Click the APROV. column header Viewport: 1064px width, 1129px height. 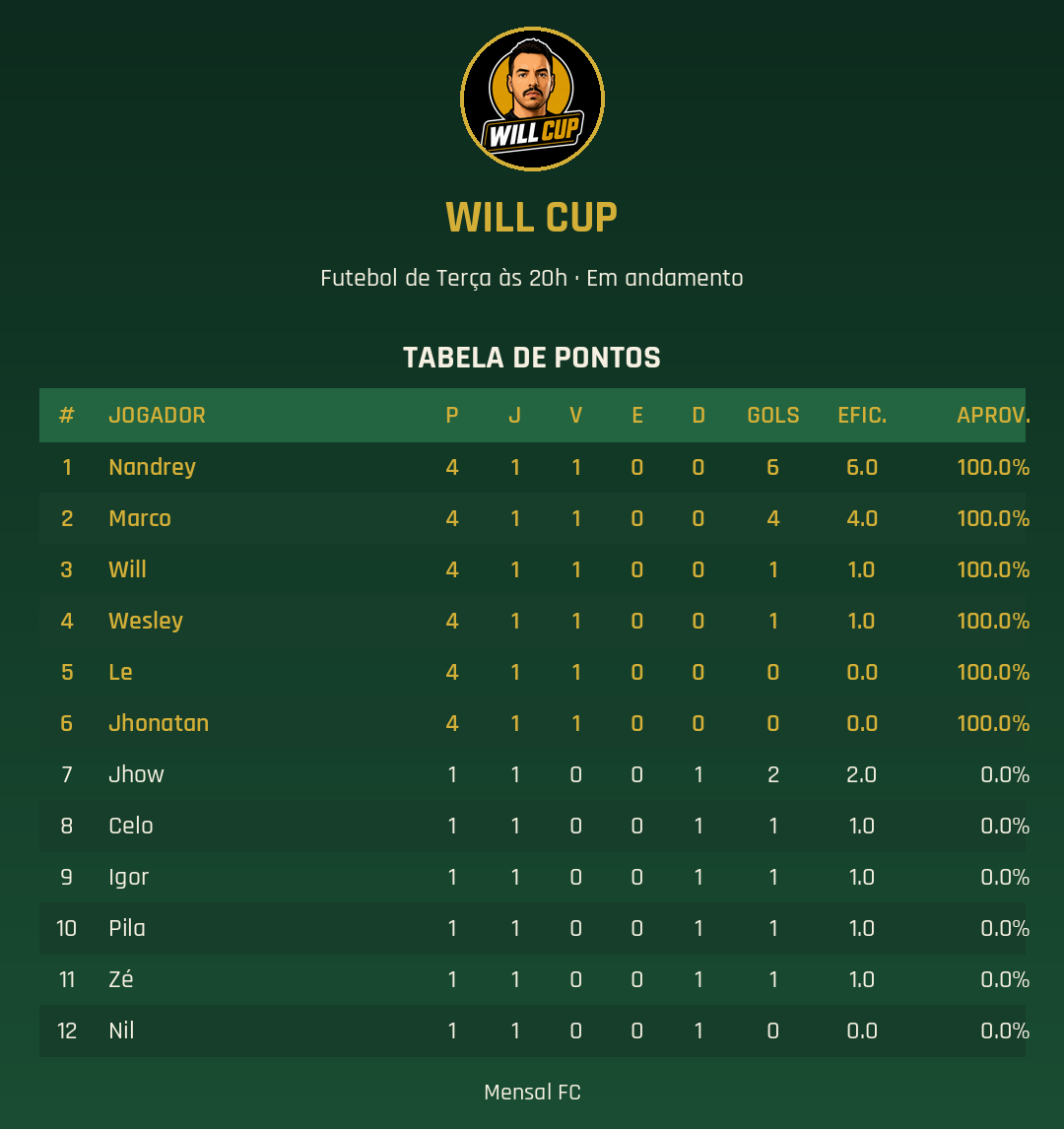[x=993, y=416]
